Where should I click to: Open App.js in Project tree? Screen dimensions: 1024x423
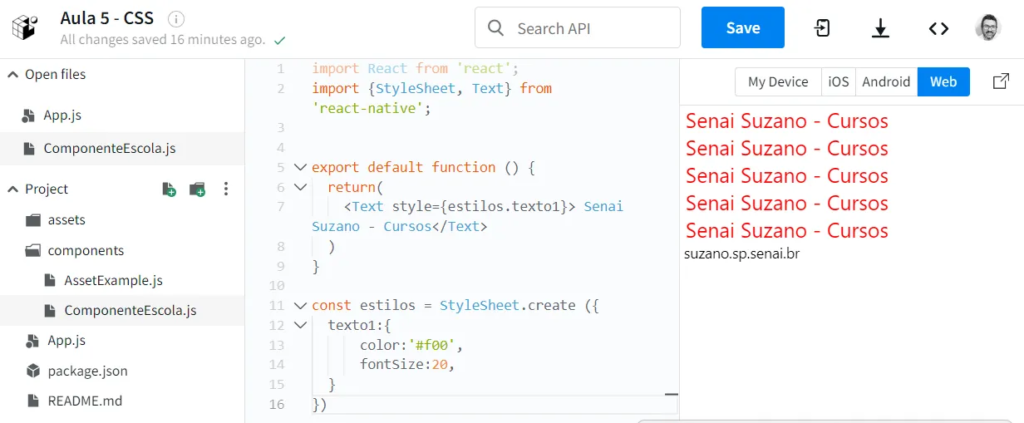(66, 341)
